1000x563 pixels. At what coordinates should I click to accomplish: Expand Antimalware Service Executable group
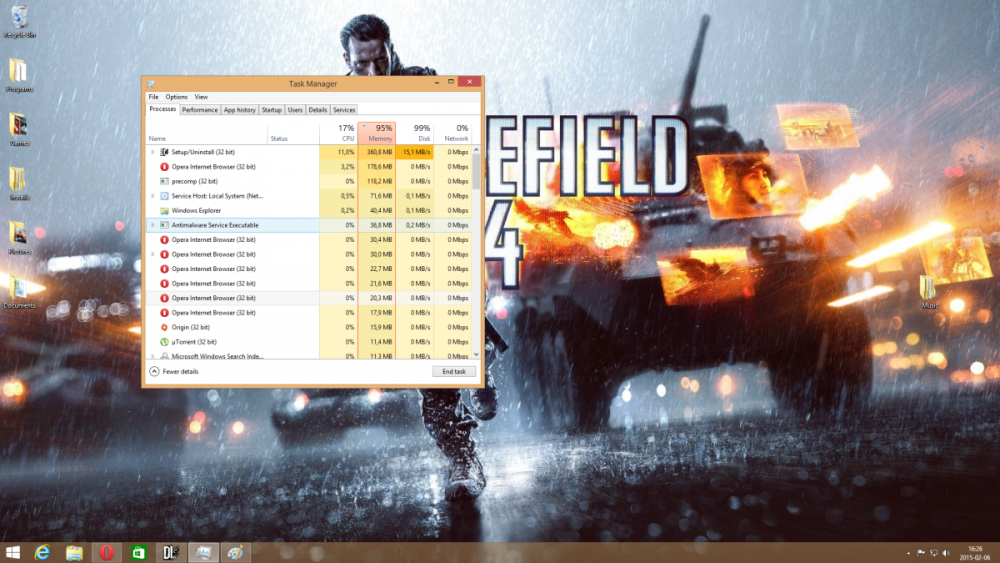tap(152, 225)
